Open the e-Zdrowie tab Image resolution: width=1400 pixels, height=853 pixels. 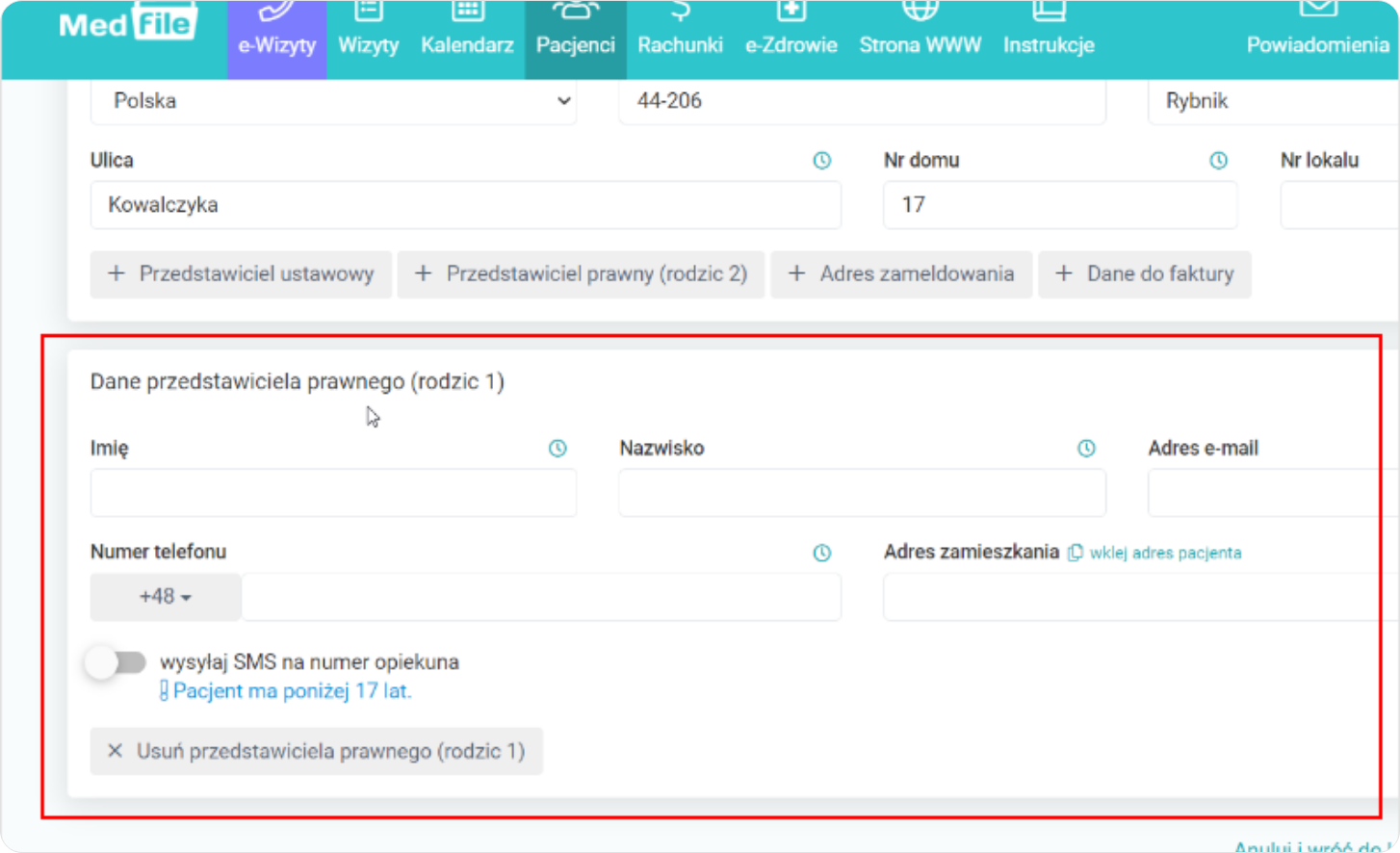coord(791,39)
